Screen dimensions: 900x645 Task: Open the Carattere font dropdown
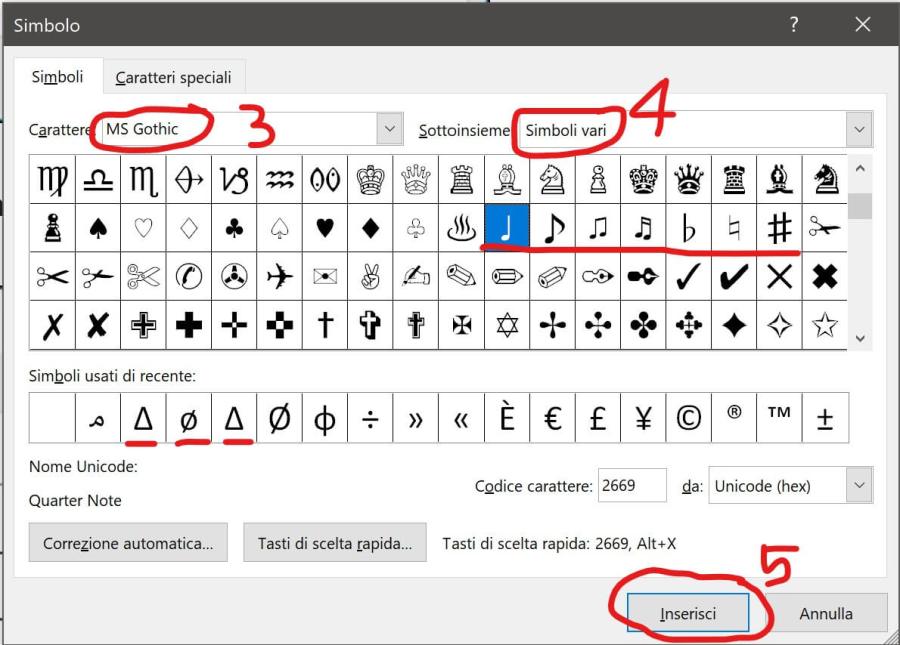click(x=389, y=128)
